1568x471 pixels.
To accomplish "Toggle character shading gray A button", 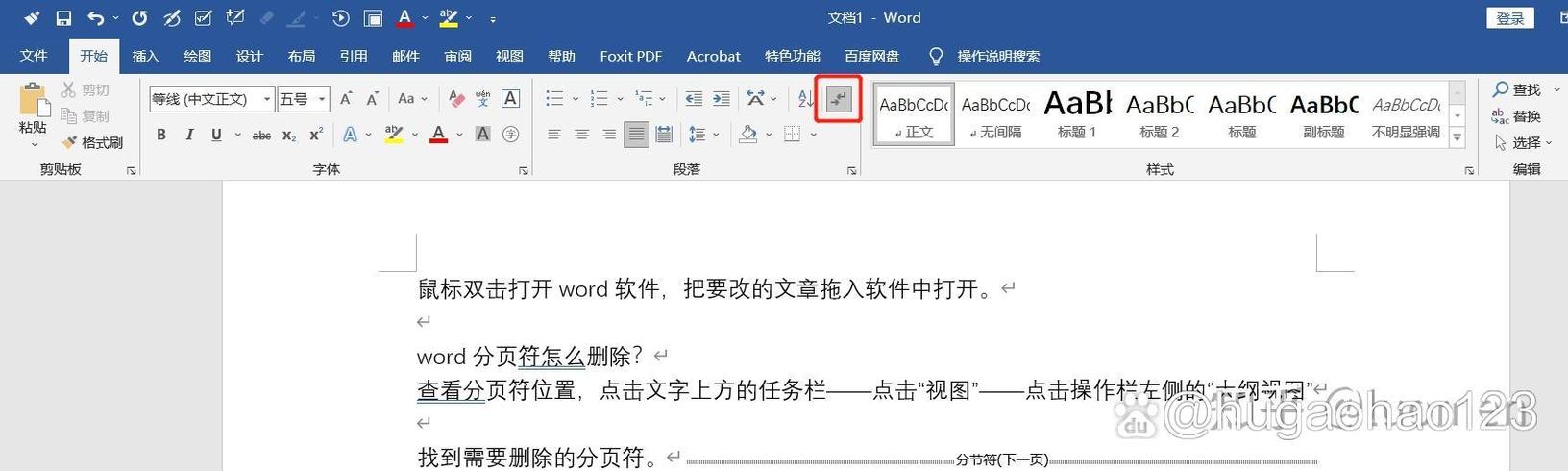I will tap(483, 135).
